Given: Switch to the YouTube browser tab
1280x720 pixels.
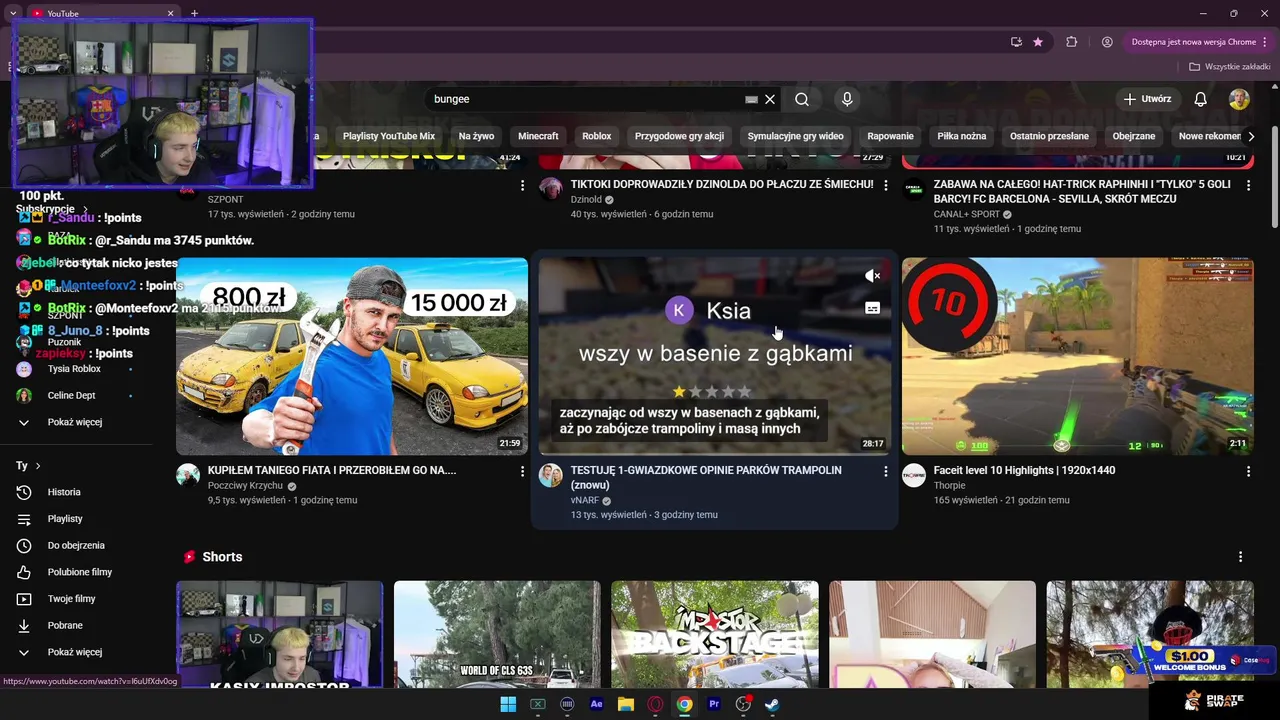Looking at the screenshot, I should [x=100, y=13].
